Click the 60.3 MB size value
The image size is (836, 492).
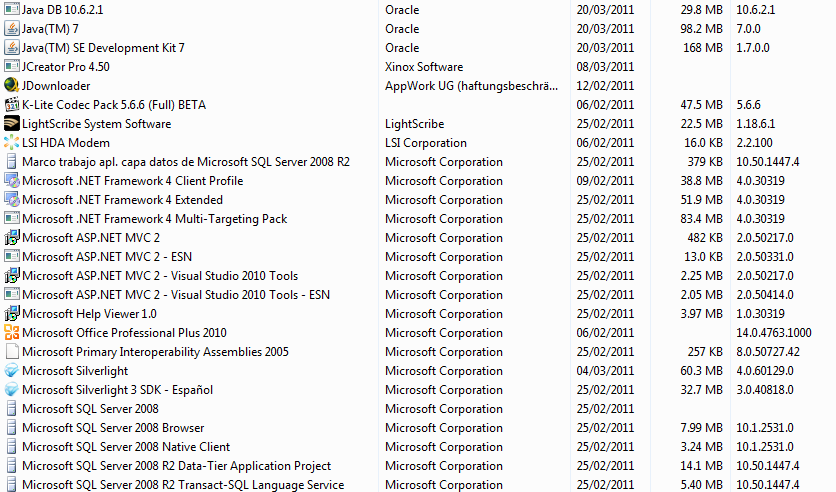point(701,371)
